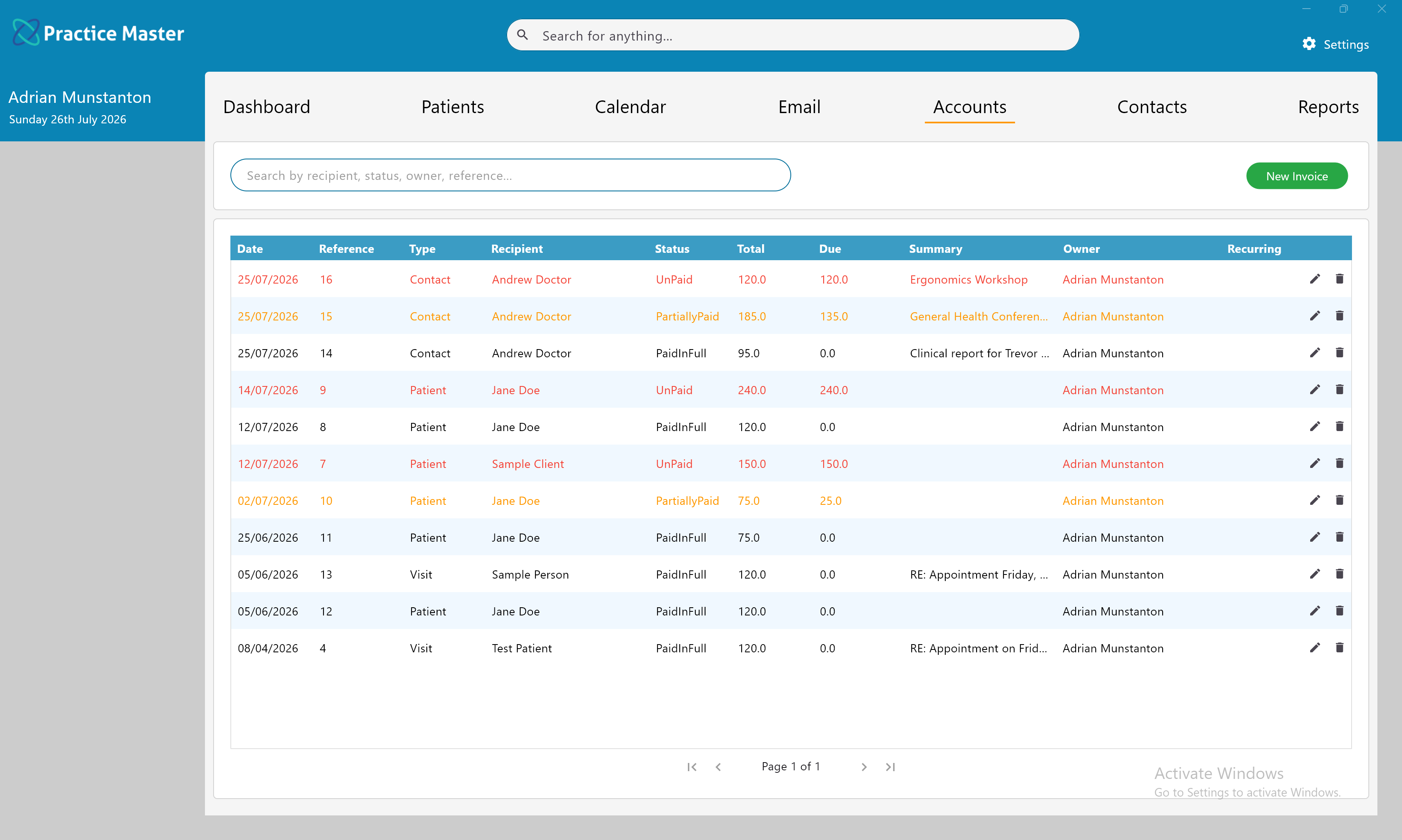Edit invoice 8 with the pencil icon
The width and height of the screenshot is (1402, 840).
pyautogui.click(x=1315, y=426)
